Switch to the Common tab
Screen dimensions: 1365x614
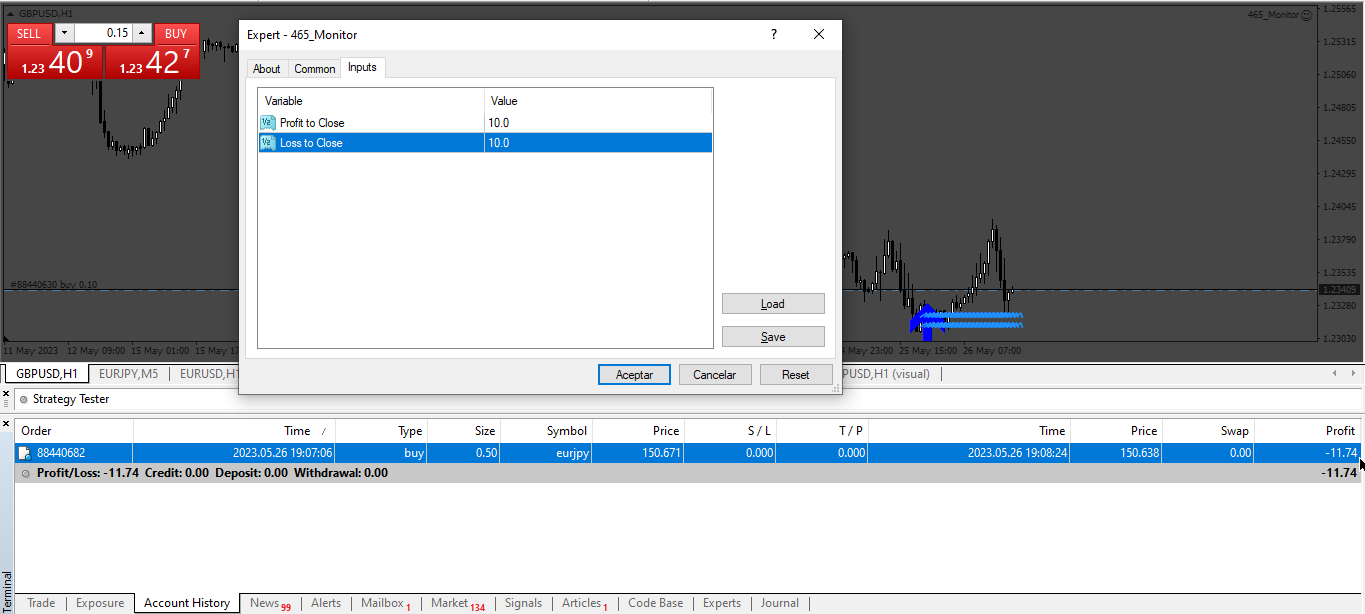314,69
